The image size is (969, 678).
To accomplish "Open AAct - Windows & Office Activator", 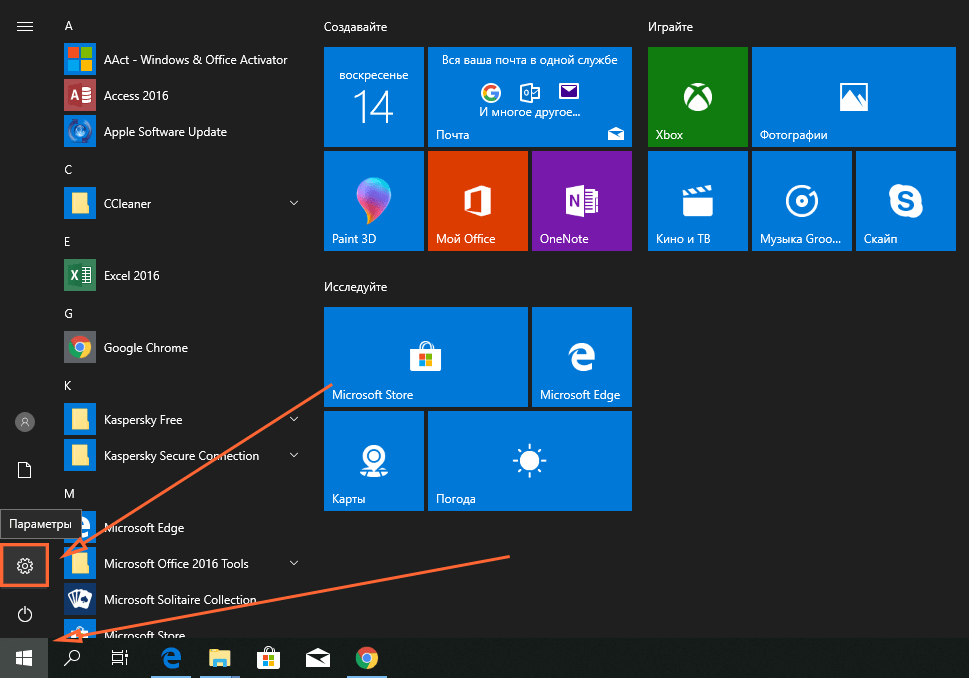I will (x=184, y=59).
